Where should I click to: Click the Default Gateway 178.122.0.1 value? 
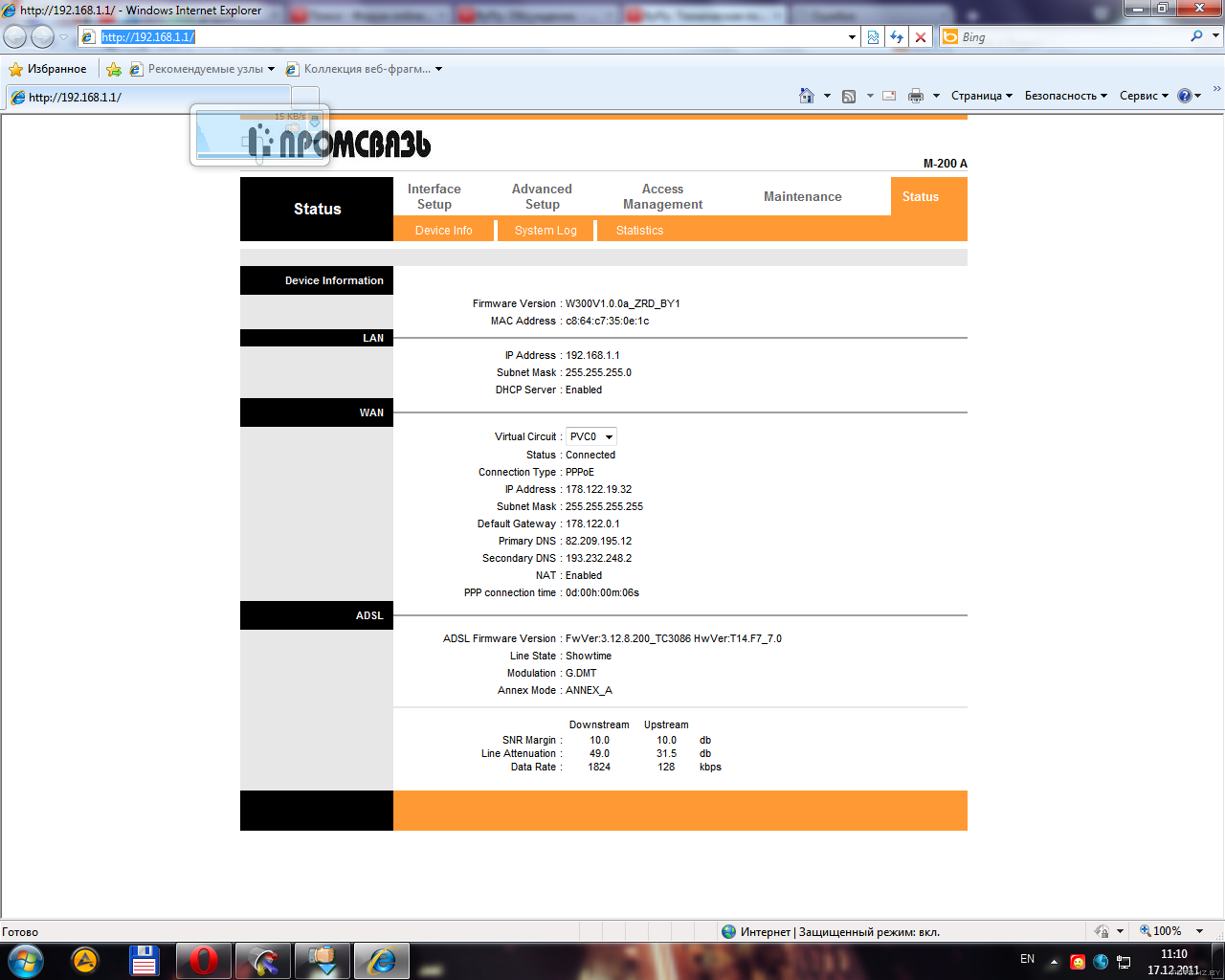tap(592, 523)
